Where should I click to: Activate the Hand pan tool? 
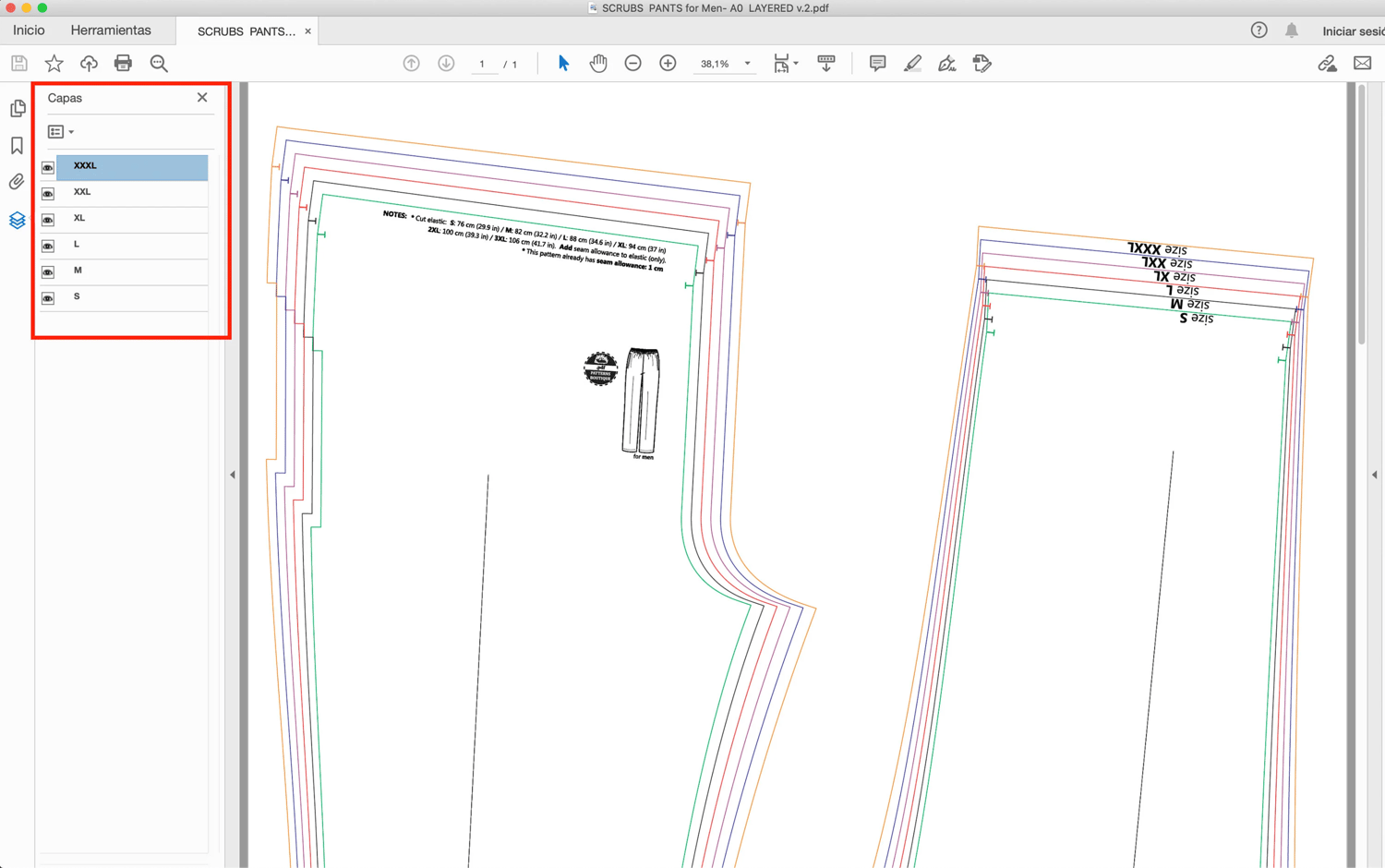click(598, 64)
